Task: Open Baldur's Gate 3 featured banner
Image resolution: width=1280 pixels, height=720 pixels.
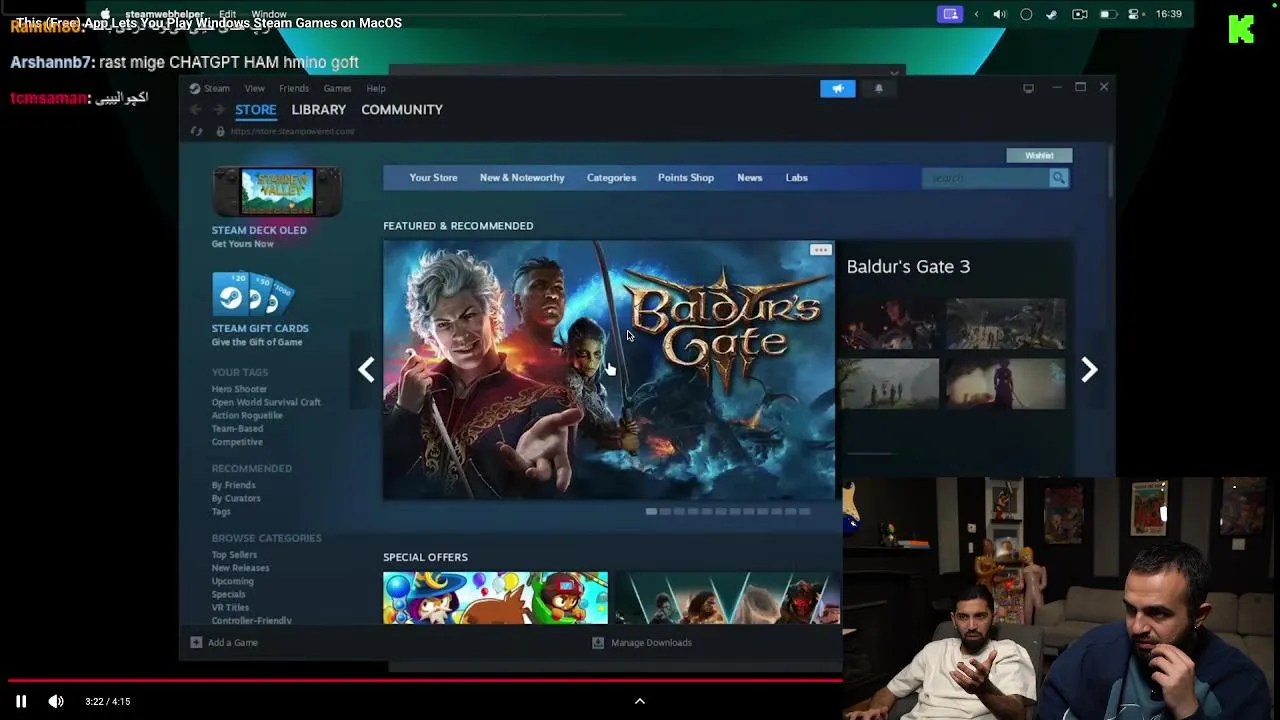Action: click(609, 370)
